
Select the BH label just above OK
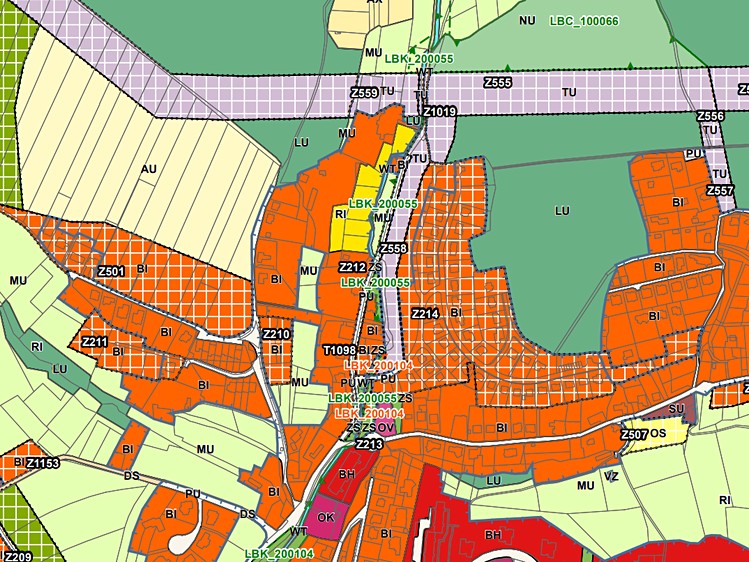click(347, 474)
